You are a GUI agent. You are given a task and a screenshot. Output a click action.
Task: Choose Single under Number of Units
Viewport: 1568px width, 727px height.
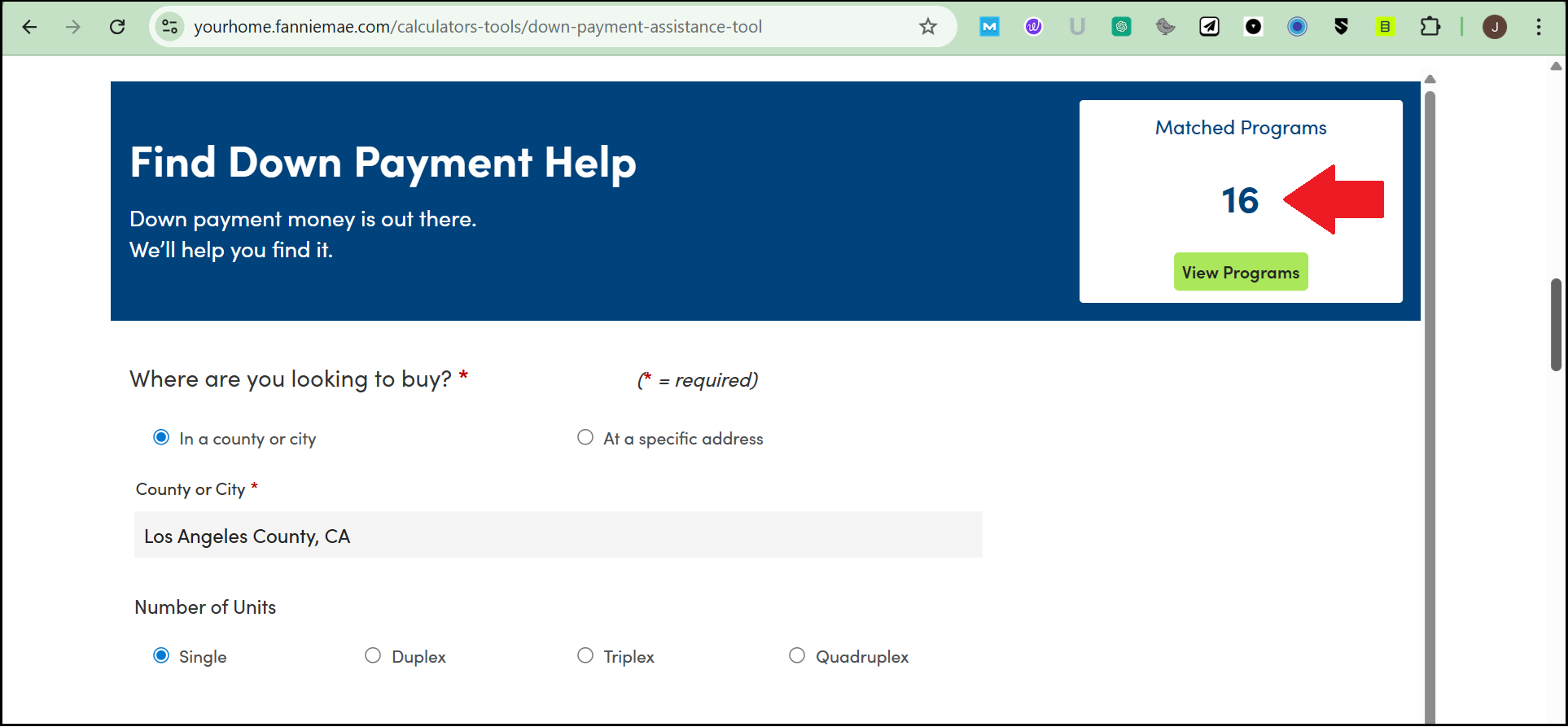[161, 655]
